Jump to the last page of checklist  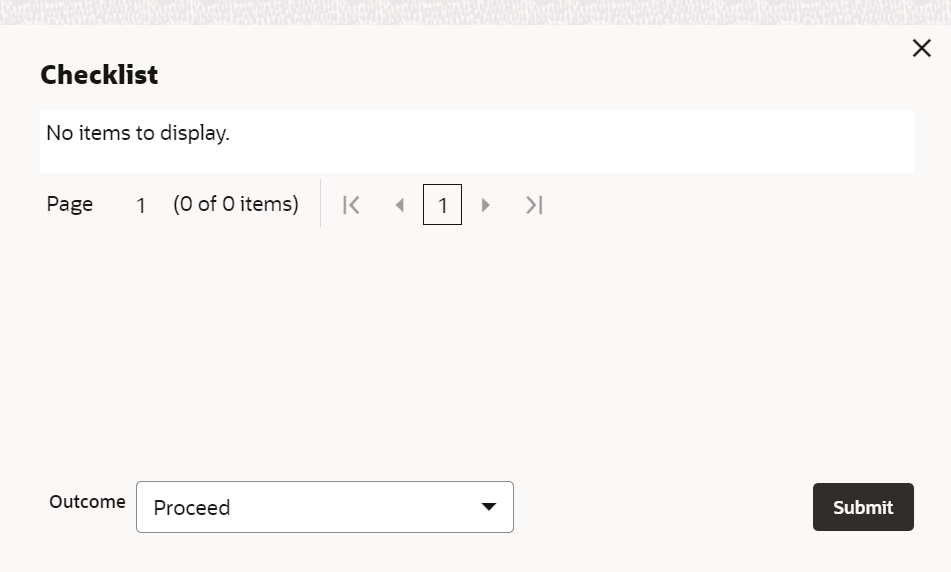tap(534, 205)
